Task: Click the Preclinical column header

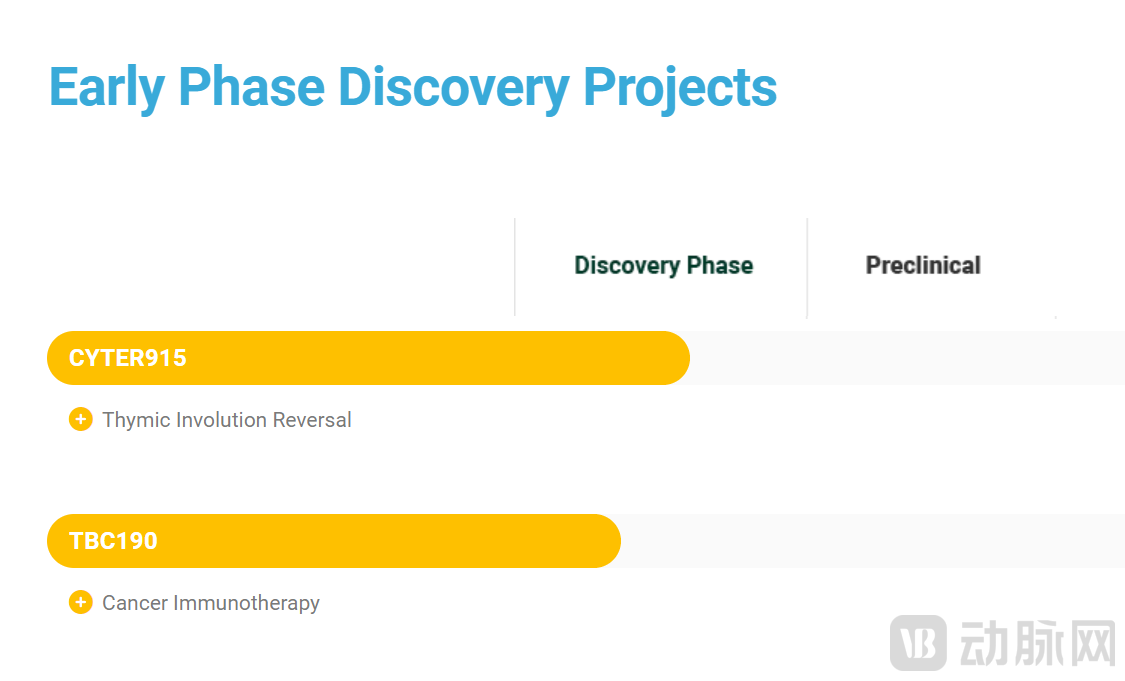Action: (923, 266)
